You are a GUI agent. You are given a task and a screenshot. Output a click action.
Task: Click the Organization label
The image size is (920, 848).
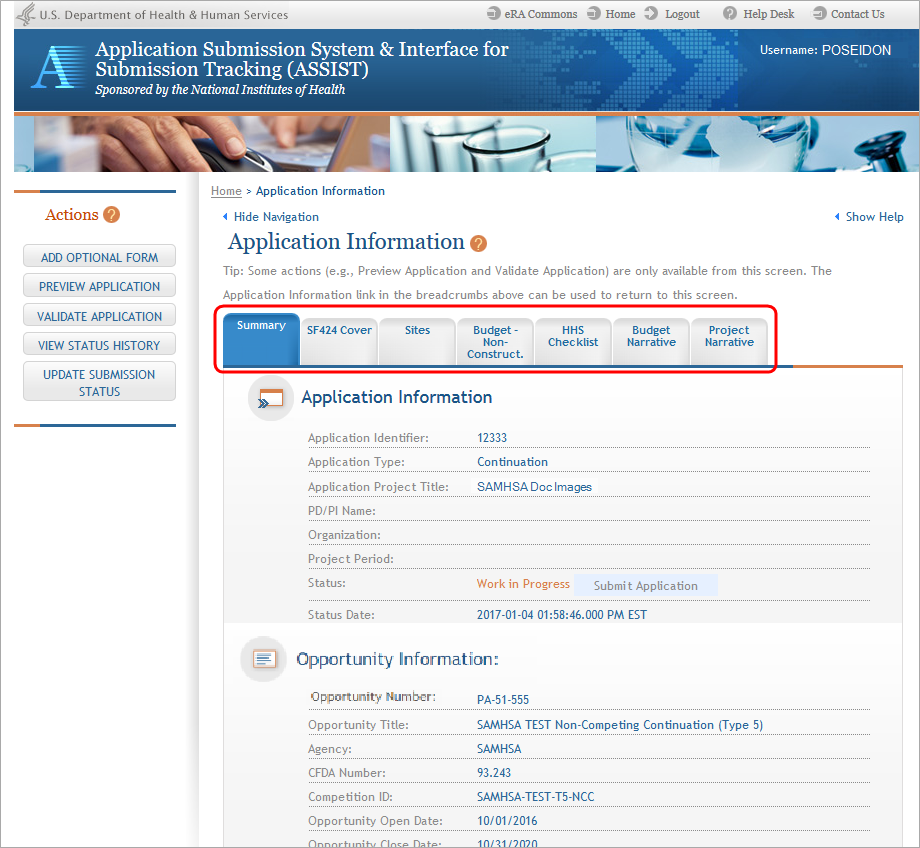344,535
